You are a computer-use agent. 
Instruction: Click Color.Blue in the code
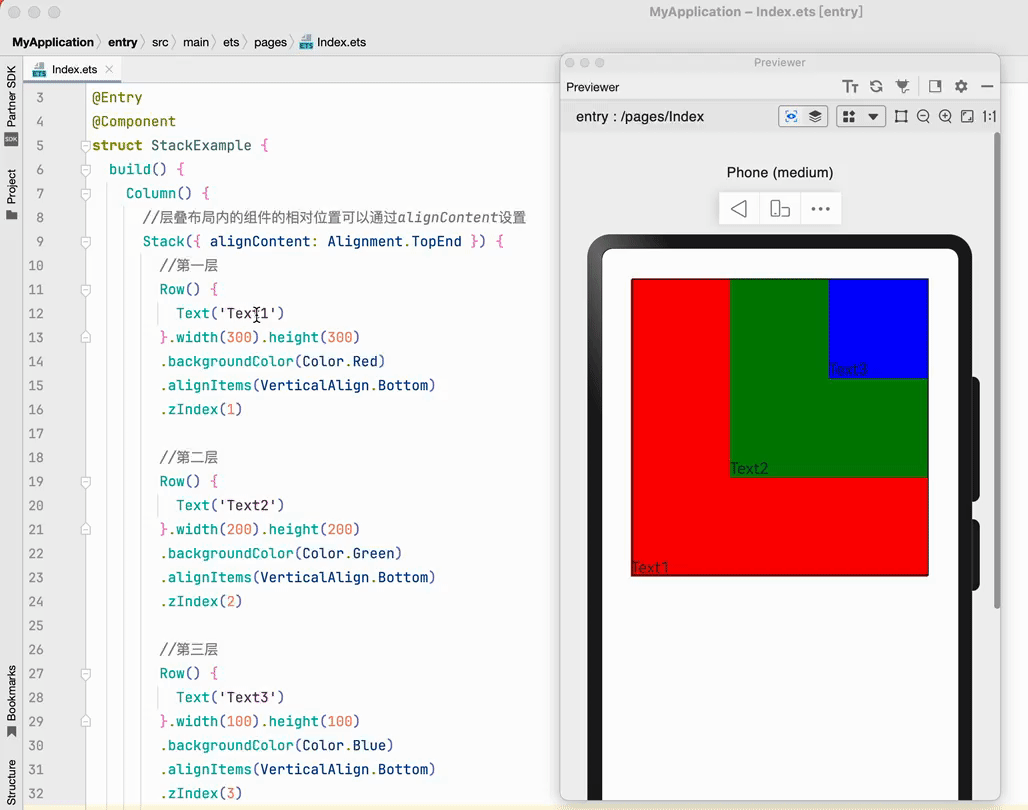click(344, 746)
